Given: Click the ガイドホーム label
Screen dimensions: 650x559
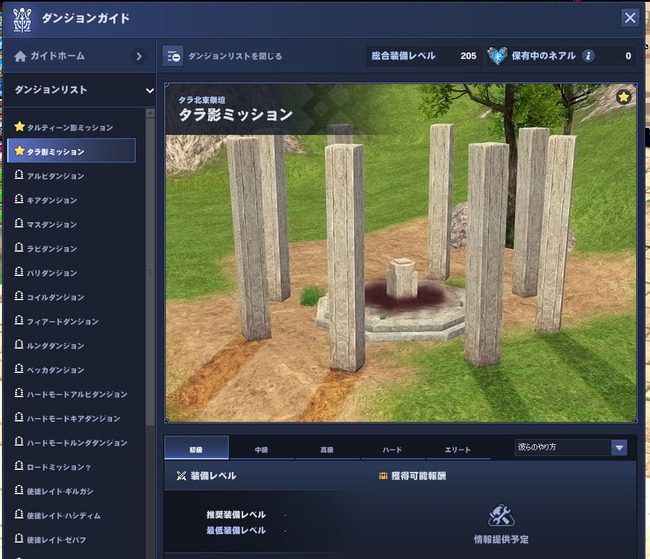Looking at the screenshot, I should pyautogui.click(x=57, y=56).
